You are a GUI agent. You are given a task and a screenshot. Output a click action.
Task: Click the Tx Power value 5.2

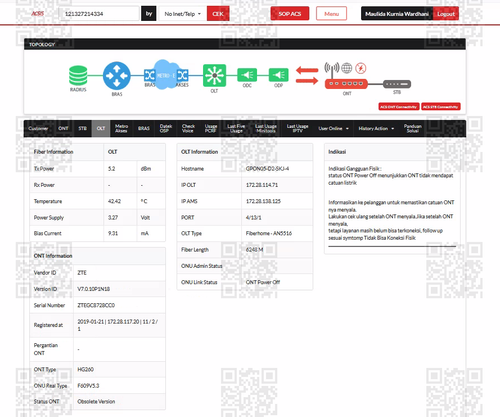click(x=112, y=169)
